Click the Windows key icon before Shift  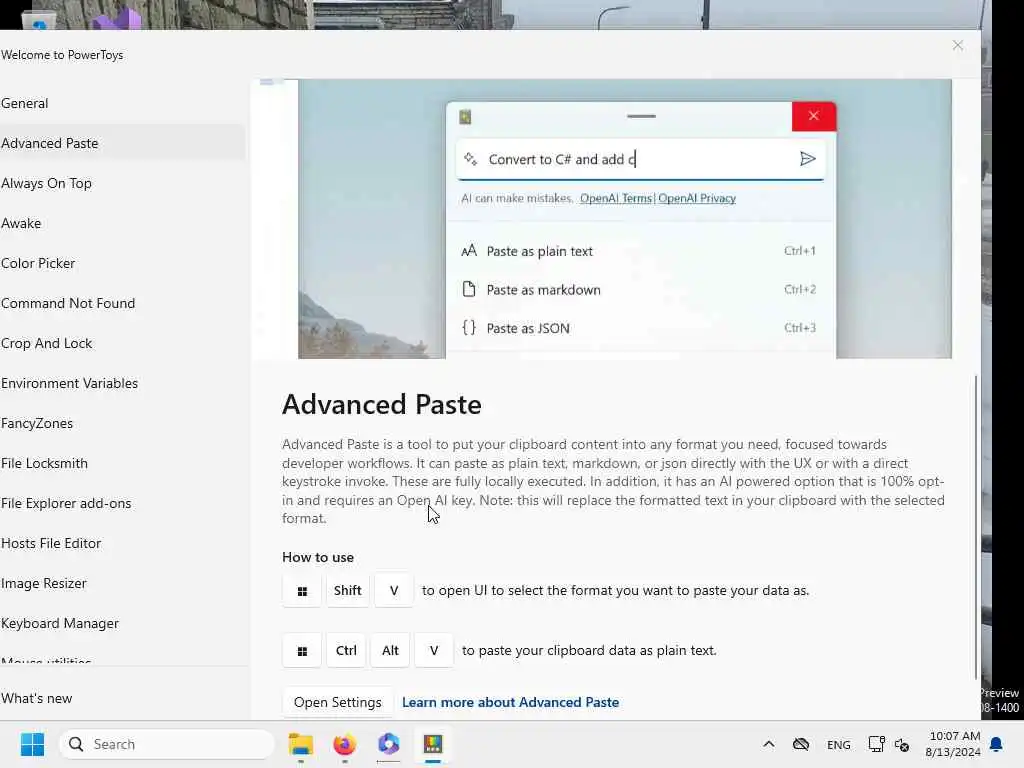[x=302, y=591]
